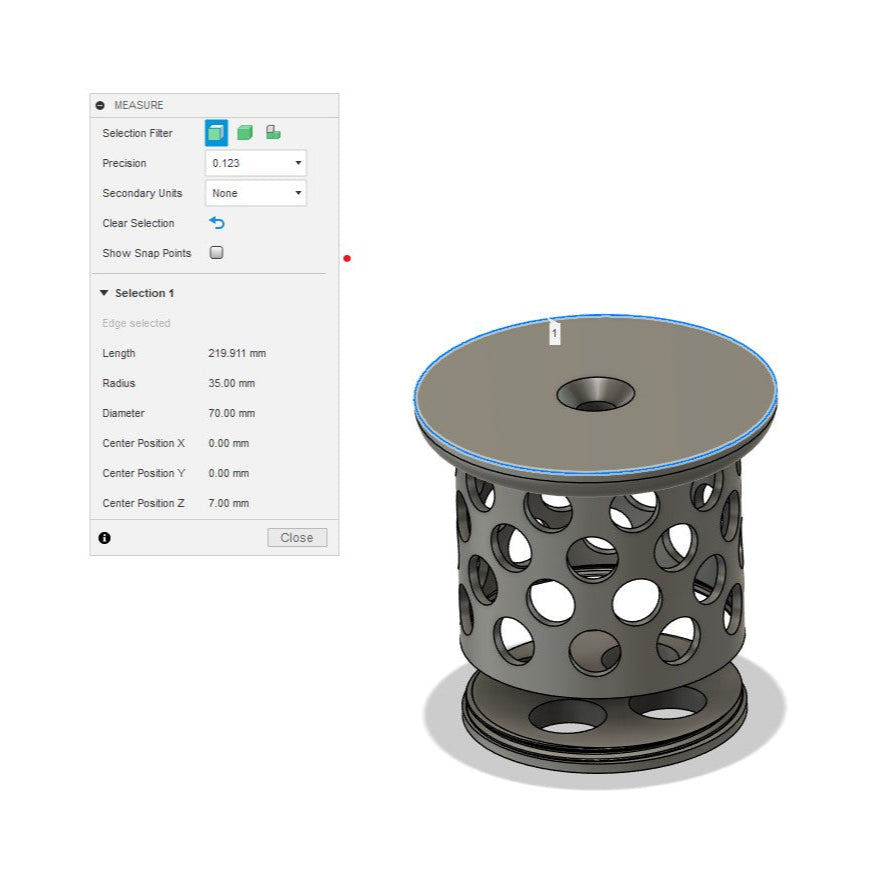Image resolution: width=884 pixels, height=883 pixels.
Task: Click the Precision label
Action: click(x=124, y=163)
